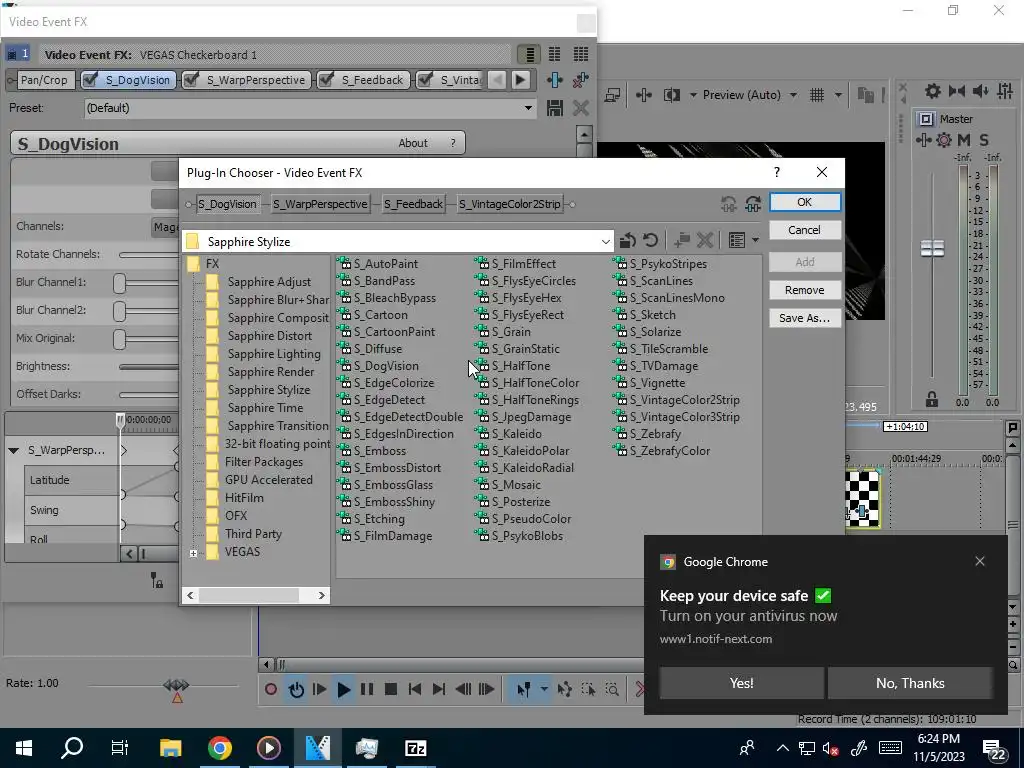Toggle the S_Feedback effect checkbox
1024x768 pixels.
pyautogui.click(x=327, y=80)
